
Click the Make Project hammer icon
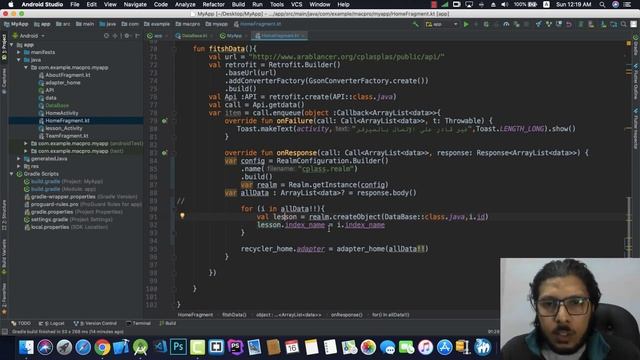[x=416, y=24]
